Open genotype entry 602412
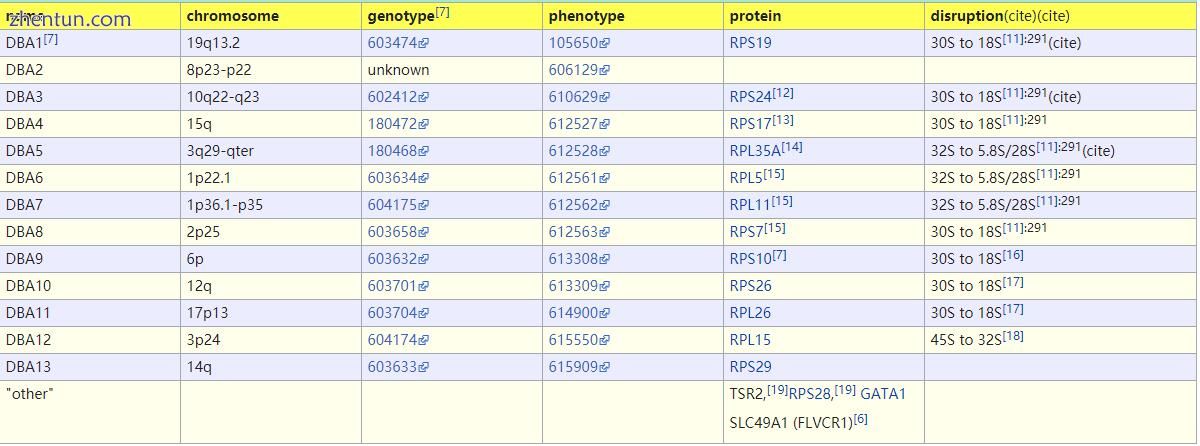Screen dimensions: 1200x446 pyautogui.click(x=392, y=97)
